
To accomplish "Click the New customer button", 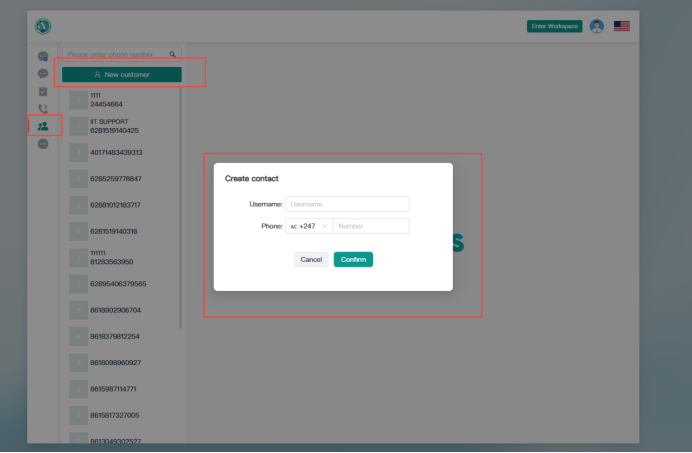I will tap(121, 74).
